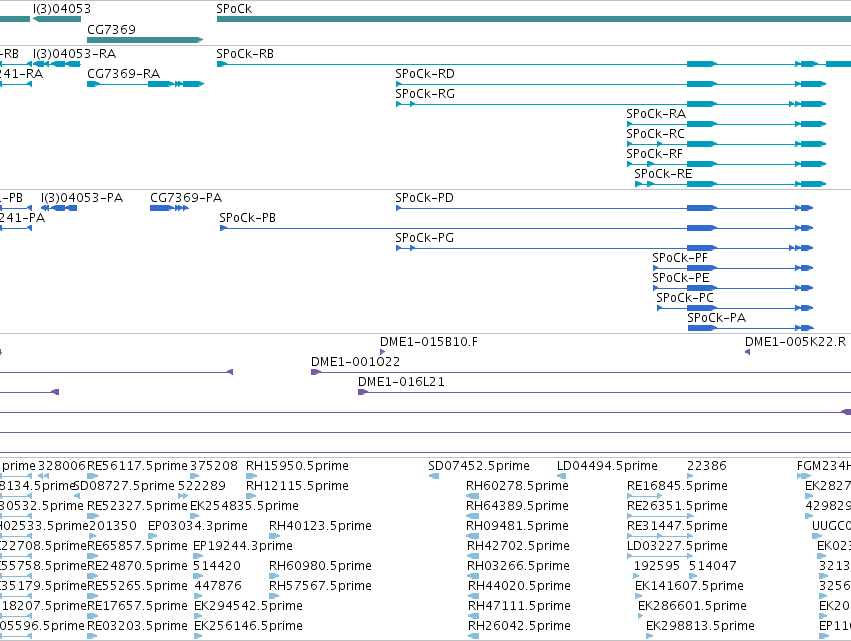This screenshot has width=851, height=641.
Task: Select the LD03227.5prime EST label
Action: click(677, 546)
